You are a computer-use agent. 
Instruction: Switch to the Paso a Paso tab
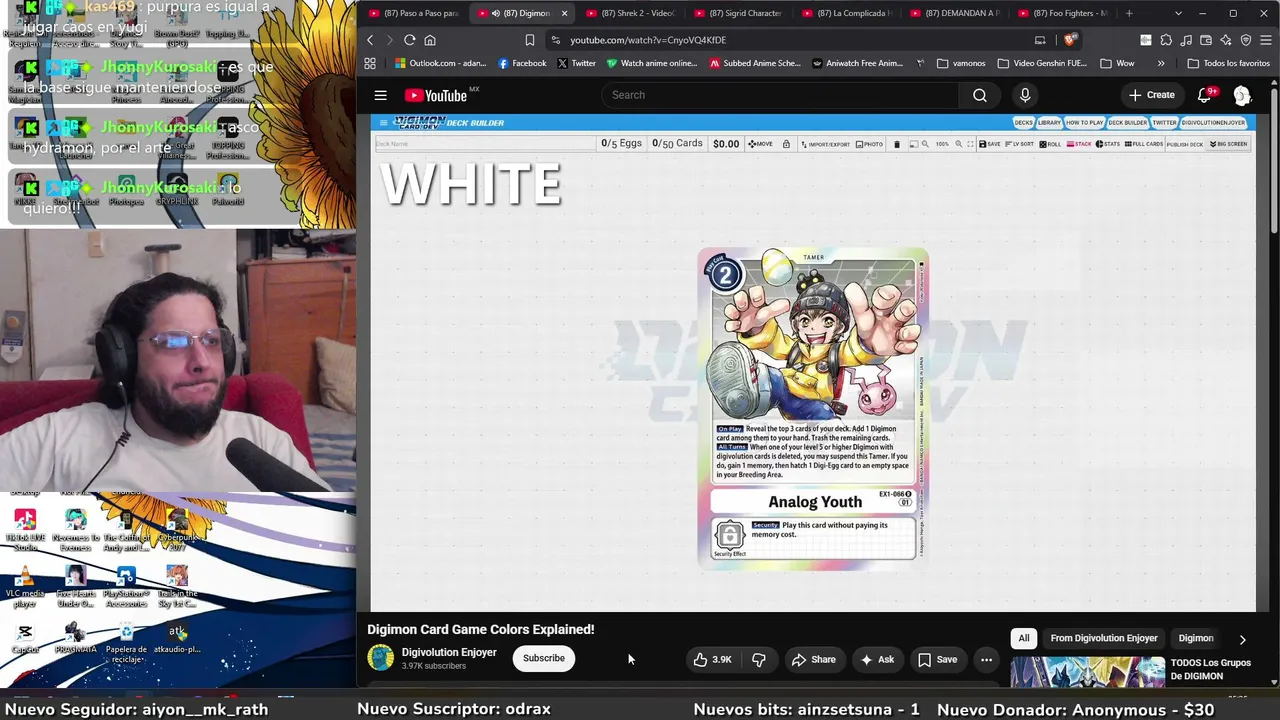[x=413, y=13]
